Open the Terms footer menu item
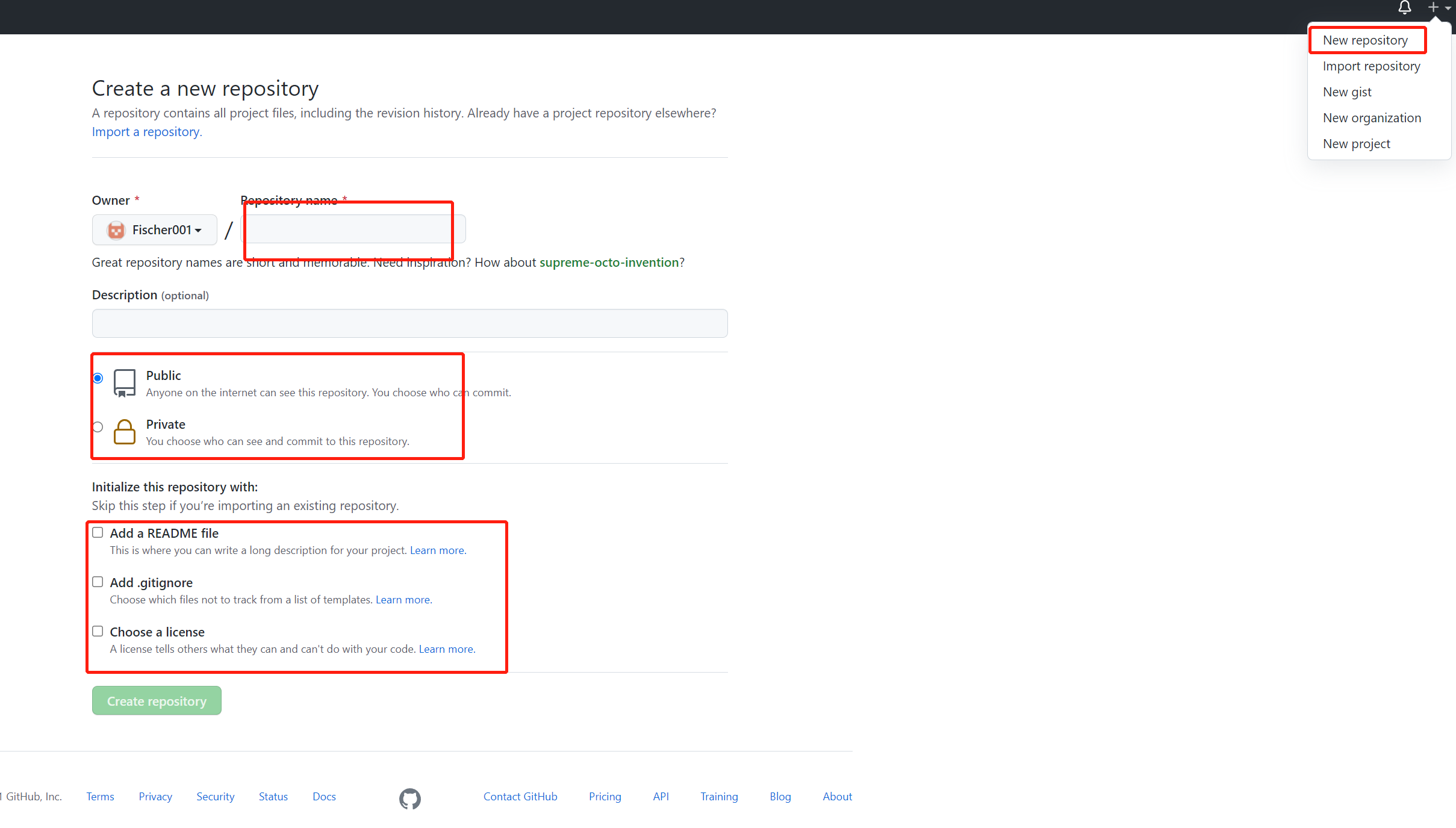The height and width of the screenshot is (828, 1456). coord(100,796)
